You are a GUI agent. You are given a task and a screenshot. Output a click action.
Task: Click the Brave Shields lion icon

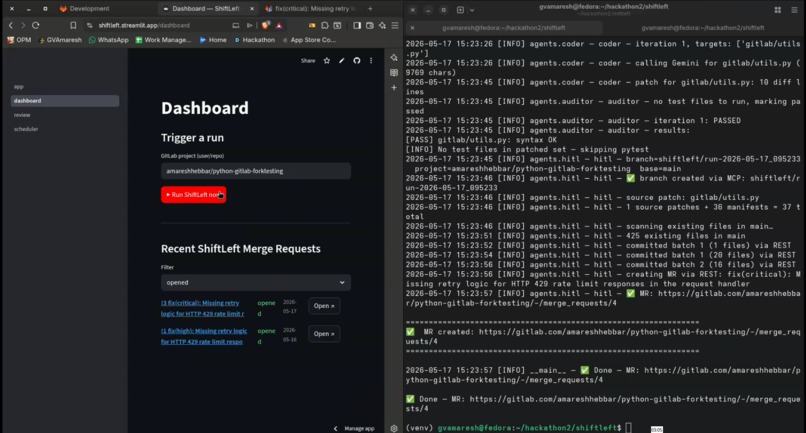tap(265, 25)
